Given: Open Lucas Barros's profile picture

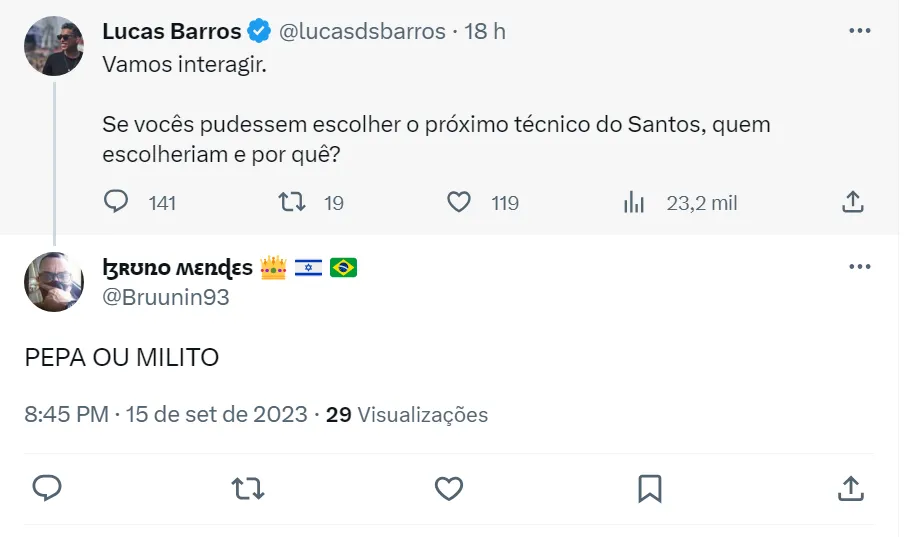Looking at the screenshot, I should point(54,46).
